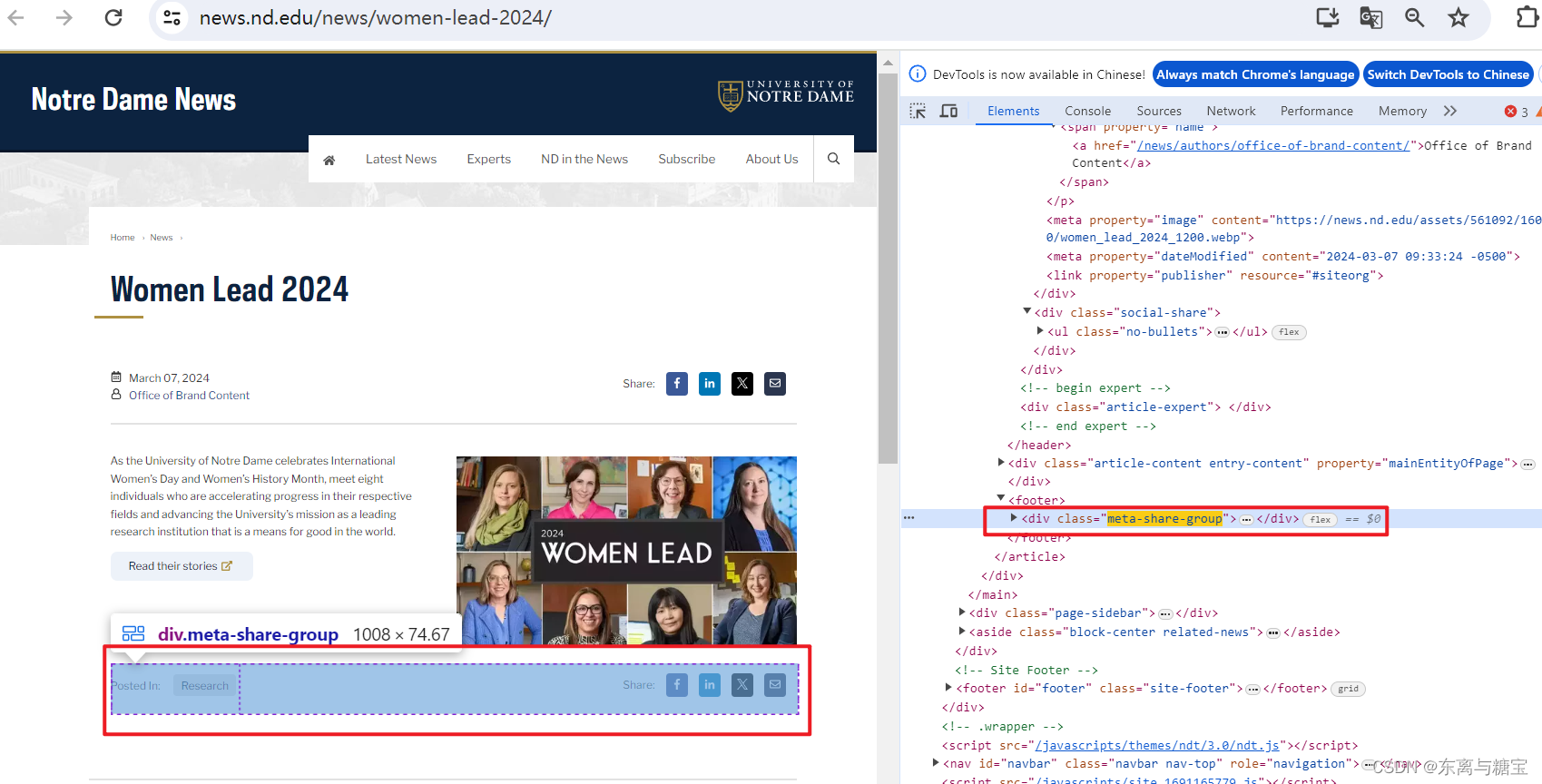1542x784 pixels.
Task: Click the News breadcrumb link
Action: [162, 238]
